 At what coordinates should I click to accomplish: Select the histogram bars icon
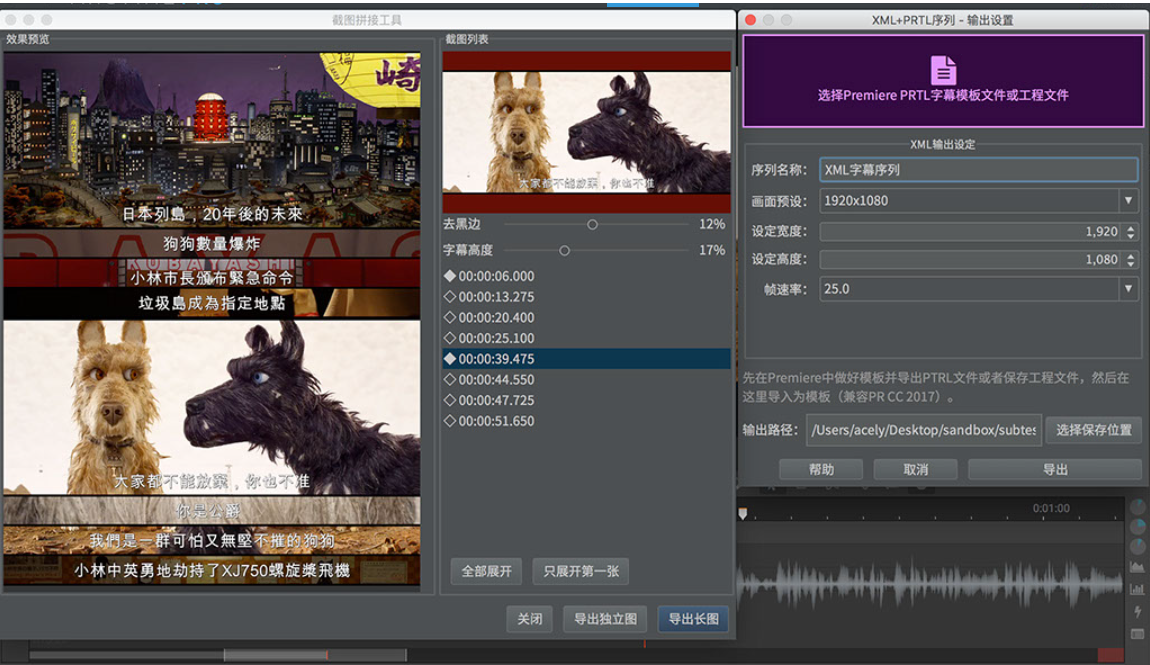pyautogui.click(x=1138, y=588)
